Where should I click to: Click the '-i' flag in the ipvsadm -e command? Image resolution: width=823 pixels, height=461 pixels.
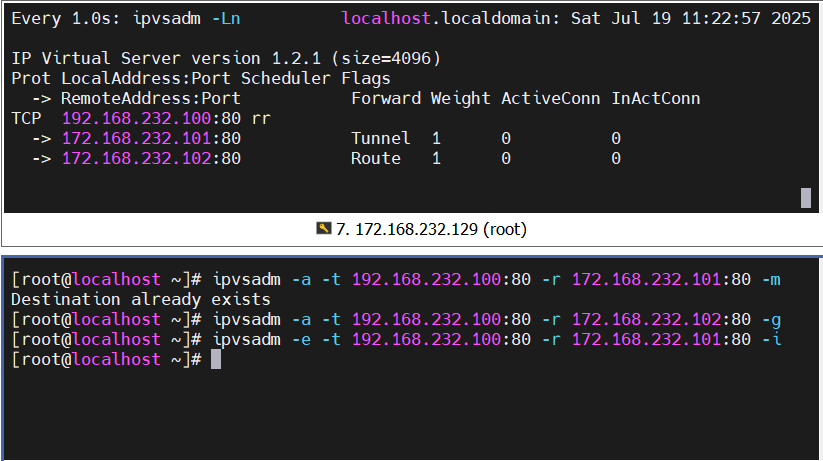pyautogui.click(x=771, y=339)
